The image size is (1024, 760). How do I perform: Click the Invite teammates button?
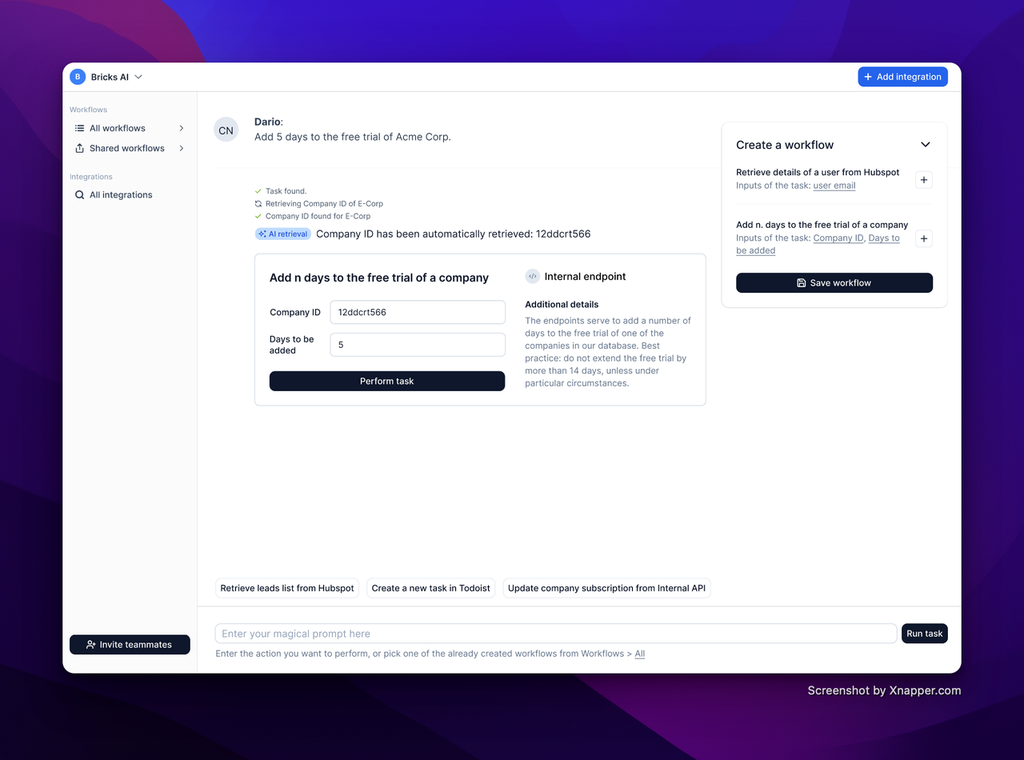[x=129, y=644]
